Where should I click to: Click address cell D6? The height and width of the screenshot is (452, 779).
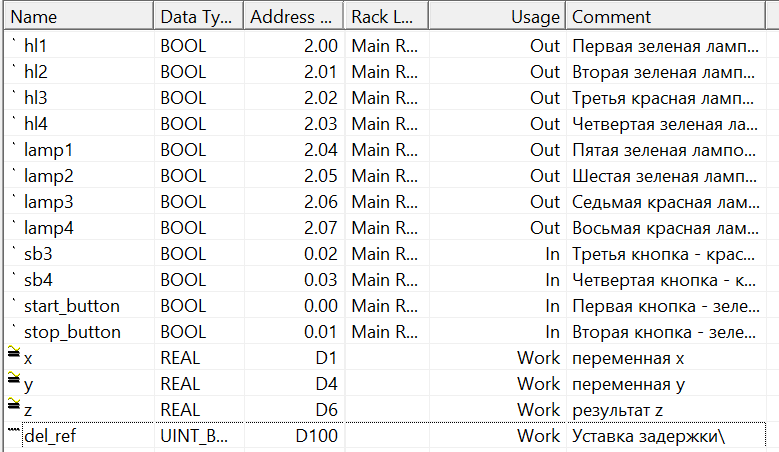(x=326, y=410)
